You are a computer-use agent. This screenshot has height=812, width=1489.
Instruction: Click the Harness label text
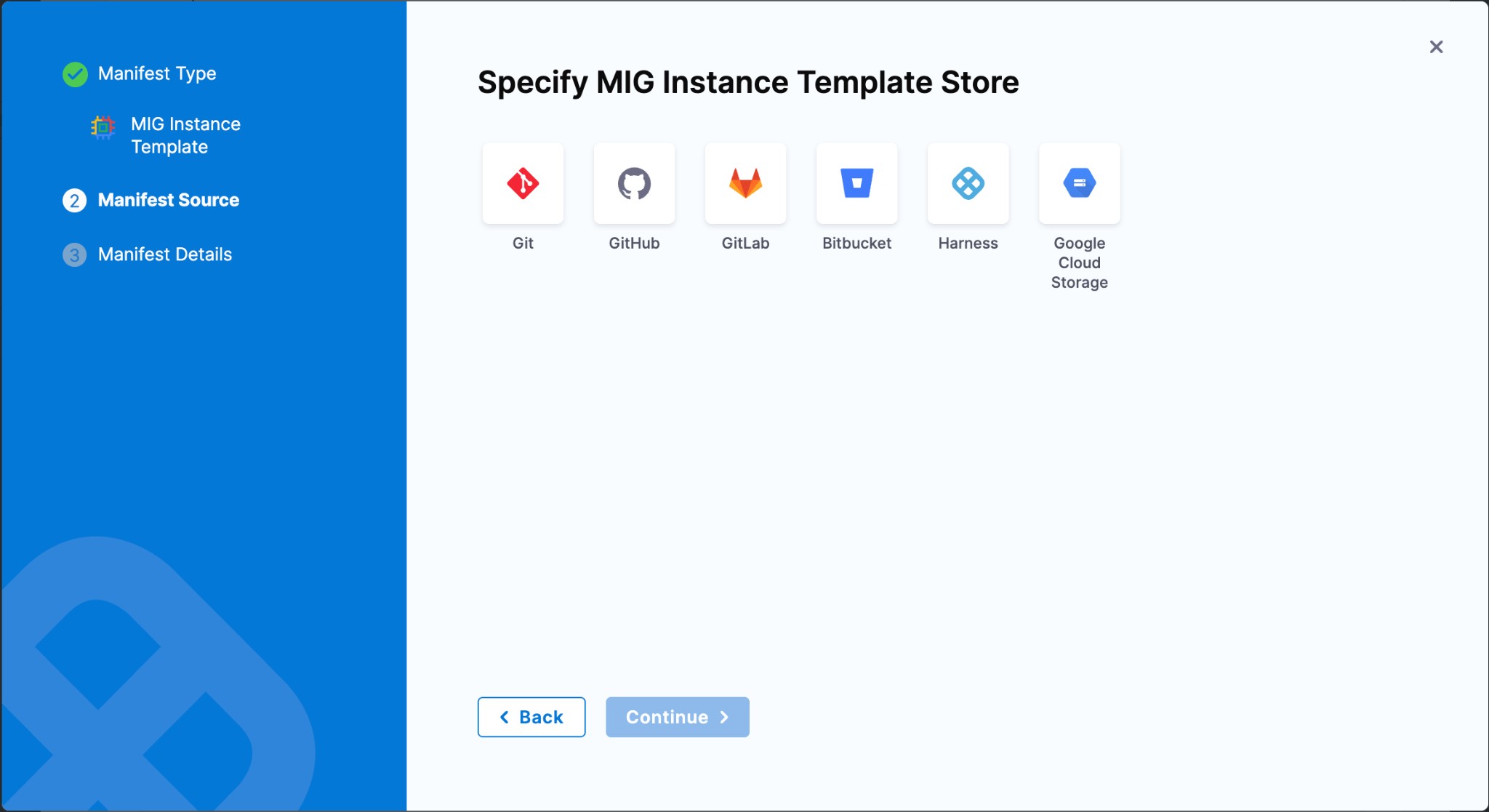point(968,244)
